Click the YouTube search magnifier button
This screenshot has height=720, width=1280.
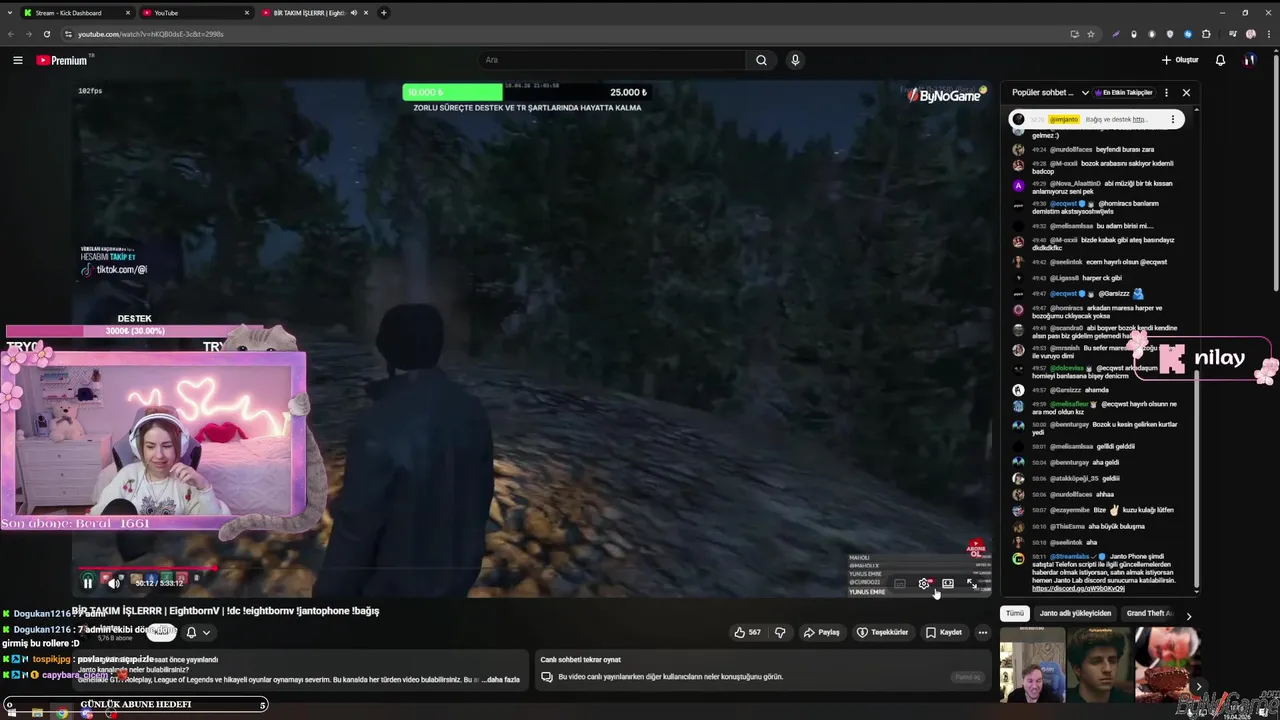[x=761, y=60]
